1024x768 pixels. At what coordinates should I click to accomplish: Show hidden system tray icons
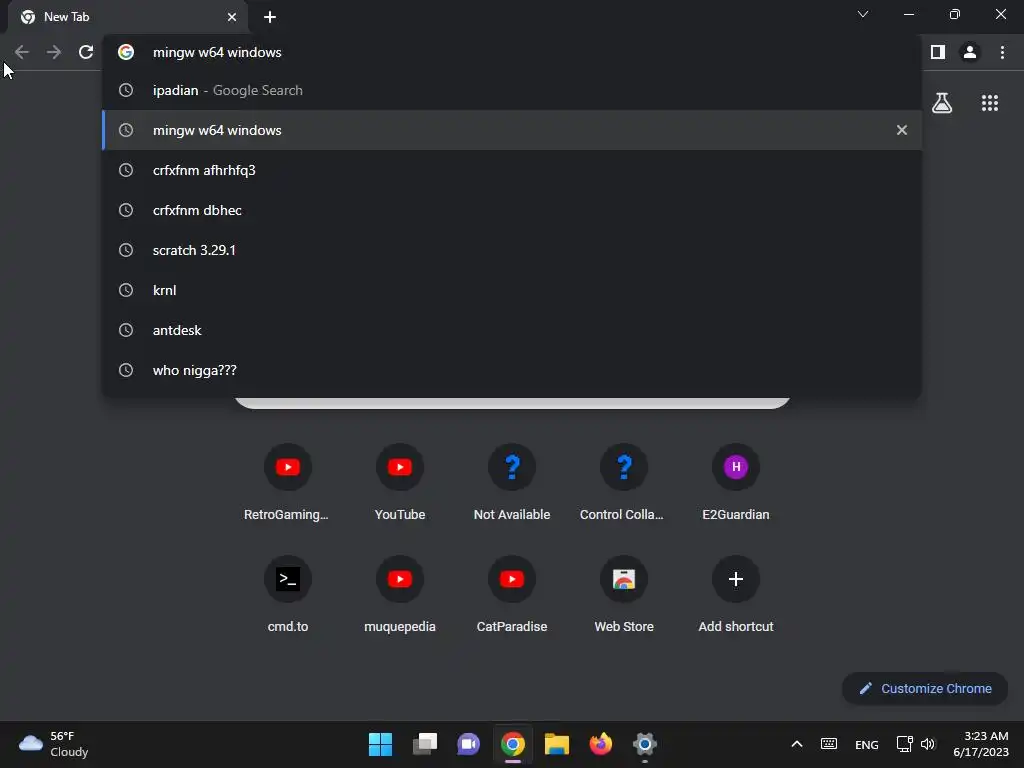click(797, 744)
